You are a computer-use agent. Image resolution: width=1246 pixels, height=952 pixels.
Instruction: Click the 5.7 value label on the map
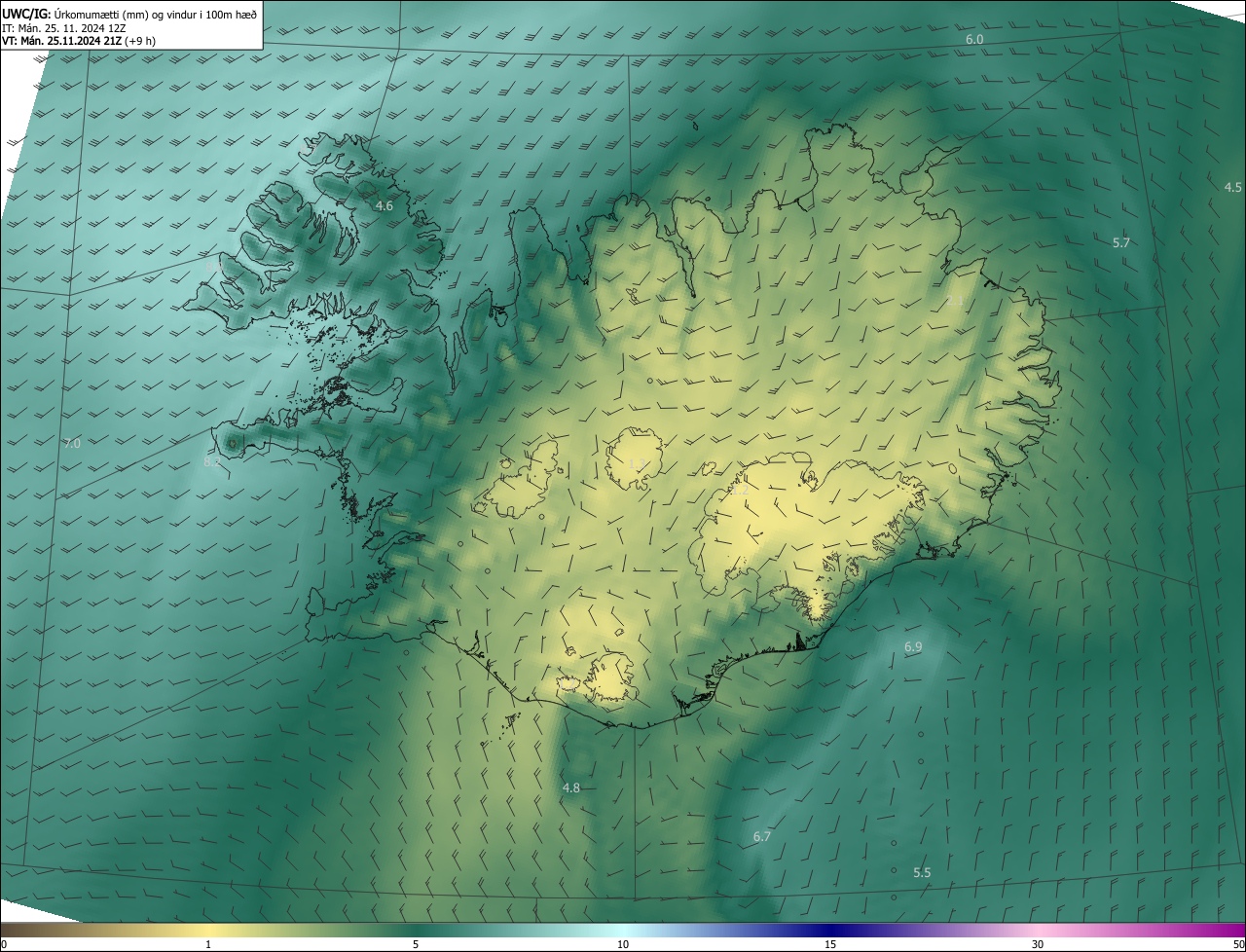tap(1121, 242)
